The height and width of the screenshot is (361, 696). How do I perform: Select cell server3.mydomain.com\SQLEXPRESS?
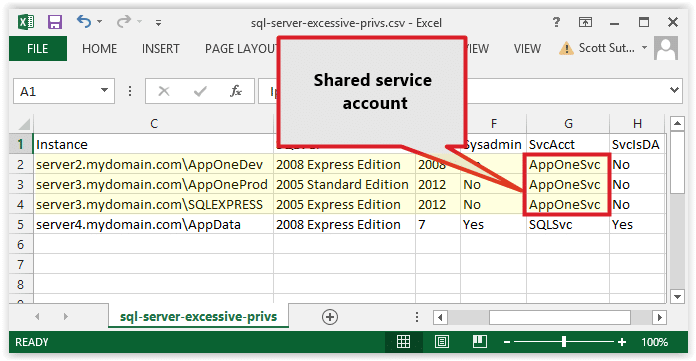tap(154, 204)
